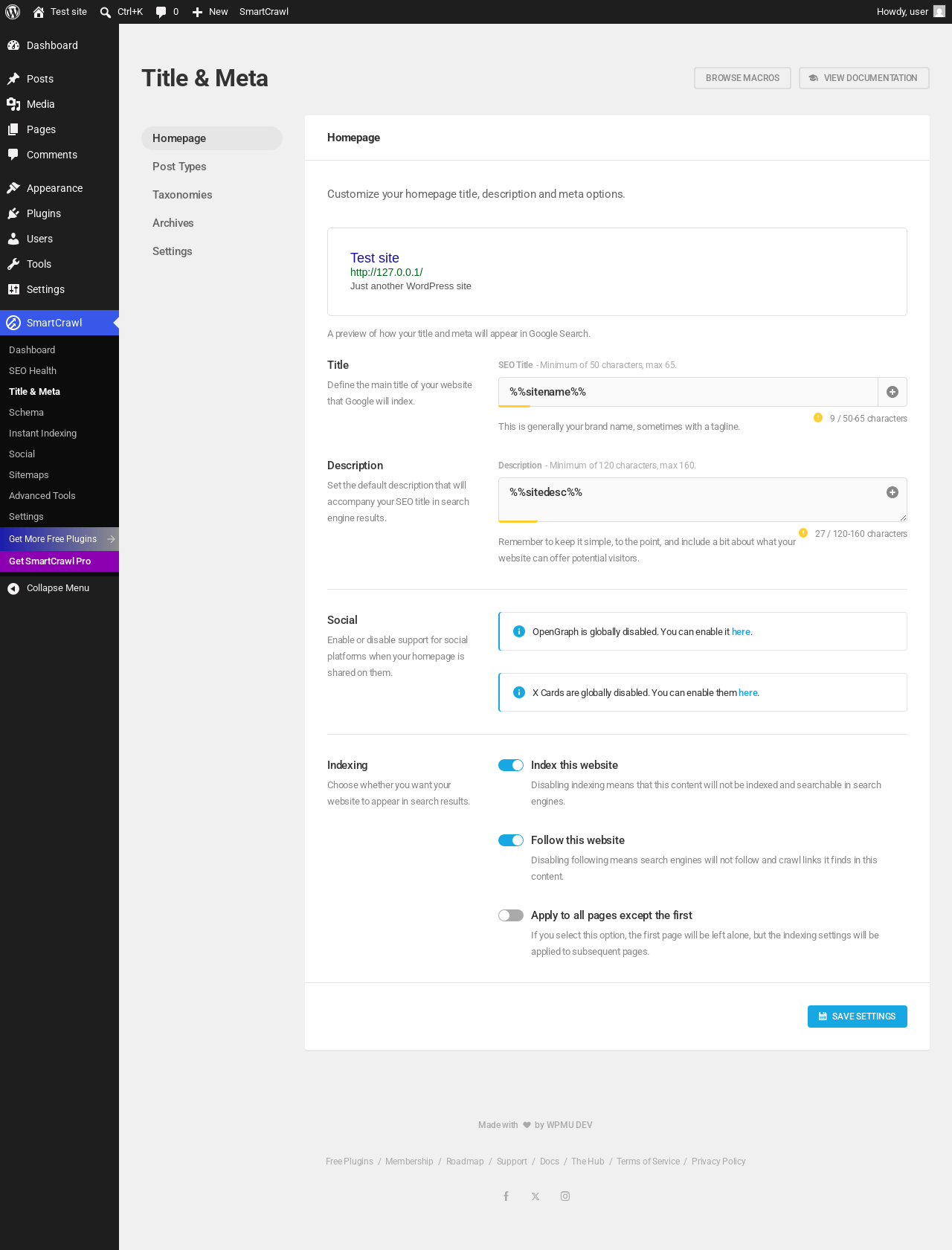
Task: Click the Description textarea
Action: click(x=703, y=500)
